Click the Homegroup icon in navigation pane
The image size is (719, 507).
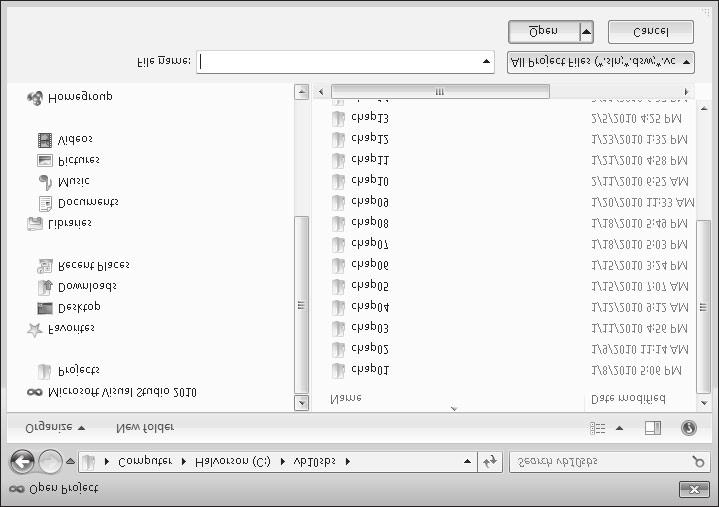coord(35,98)
